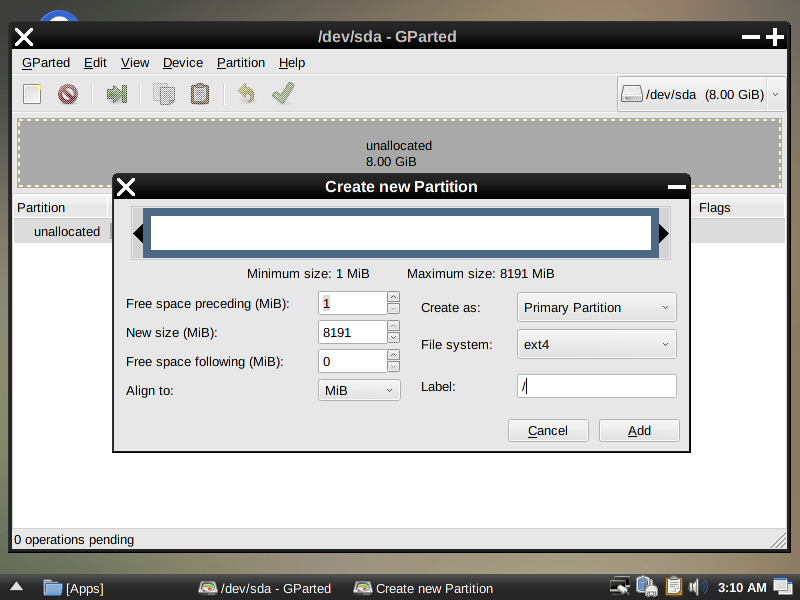Open the Device menu
Screen dimensions: 800x600
tap(183, 63)
